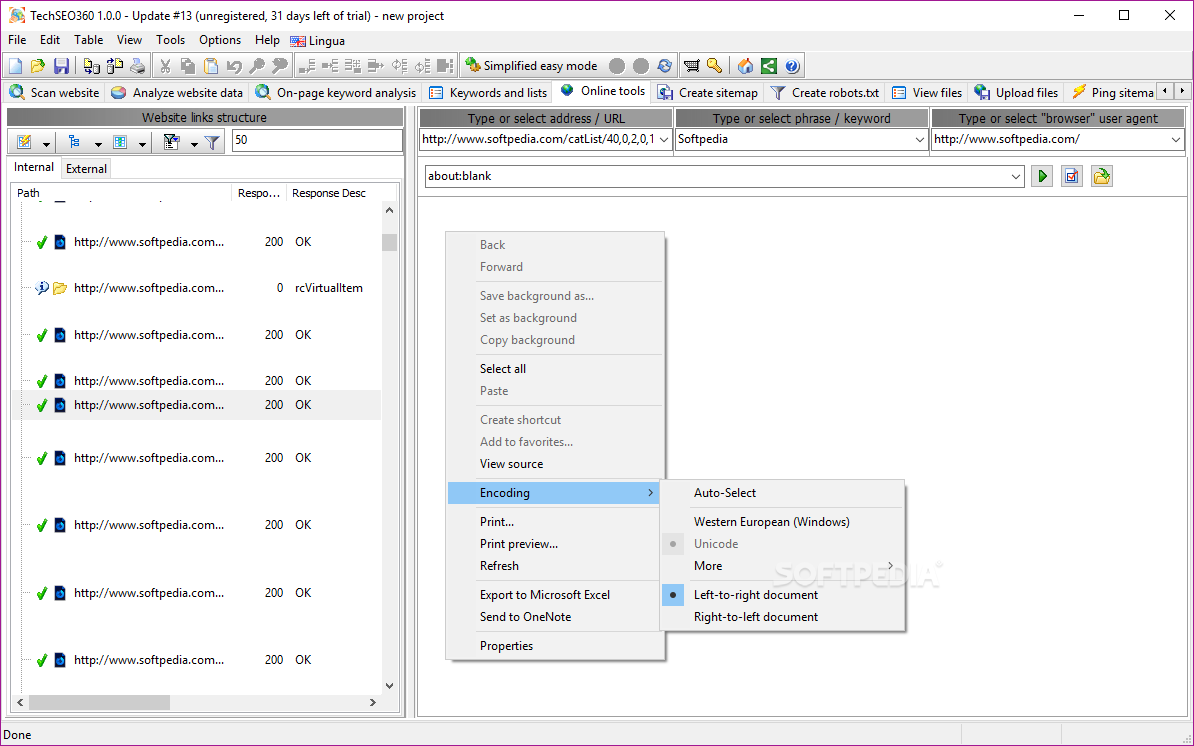Screen dimensions: 1194x746
Task: Click the Undo arrow icon
Action: click(x=234, y=66)
